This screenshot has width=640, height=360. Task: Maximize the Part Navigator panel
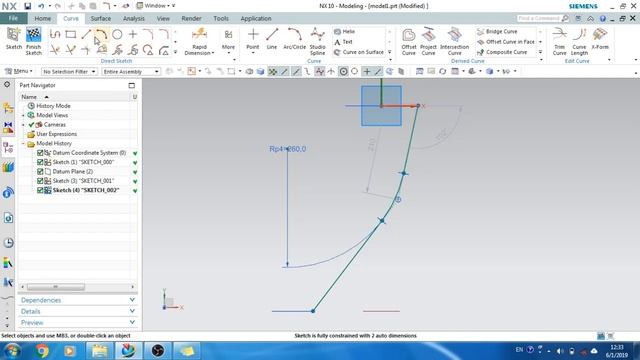click(131, 85)
